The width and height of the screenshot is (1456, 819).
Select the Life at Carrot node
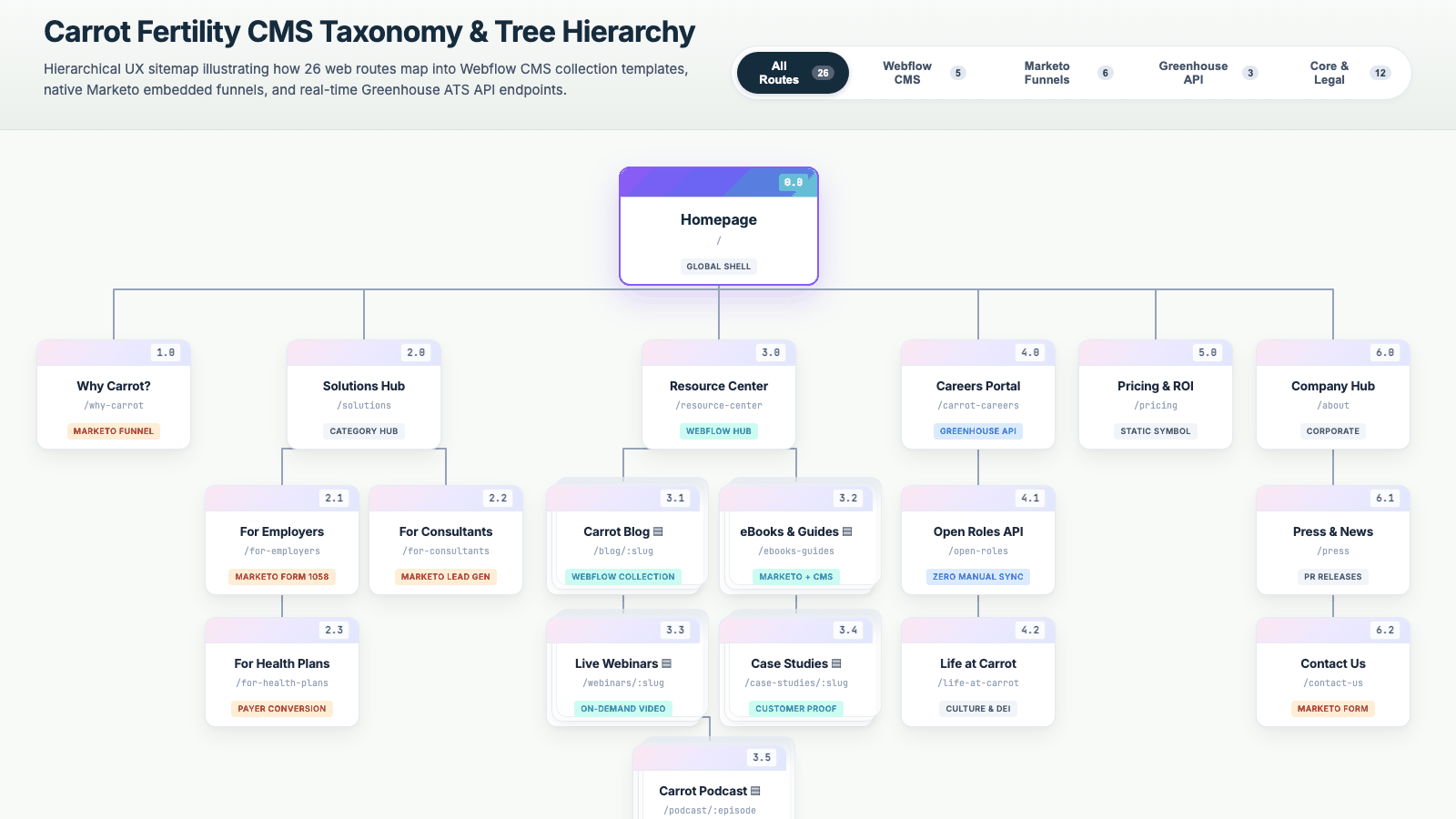[x=978, y=672]
